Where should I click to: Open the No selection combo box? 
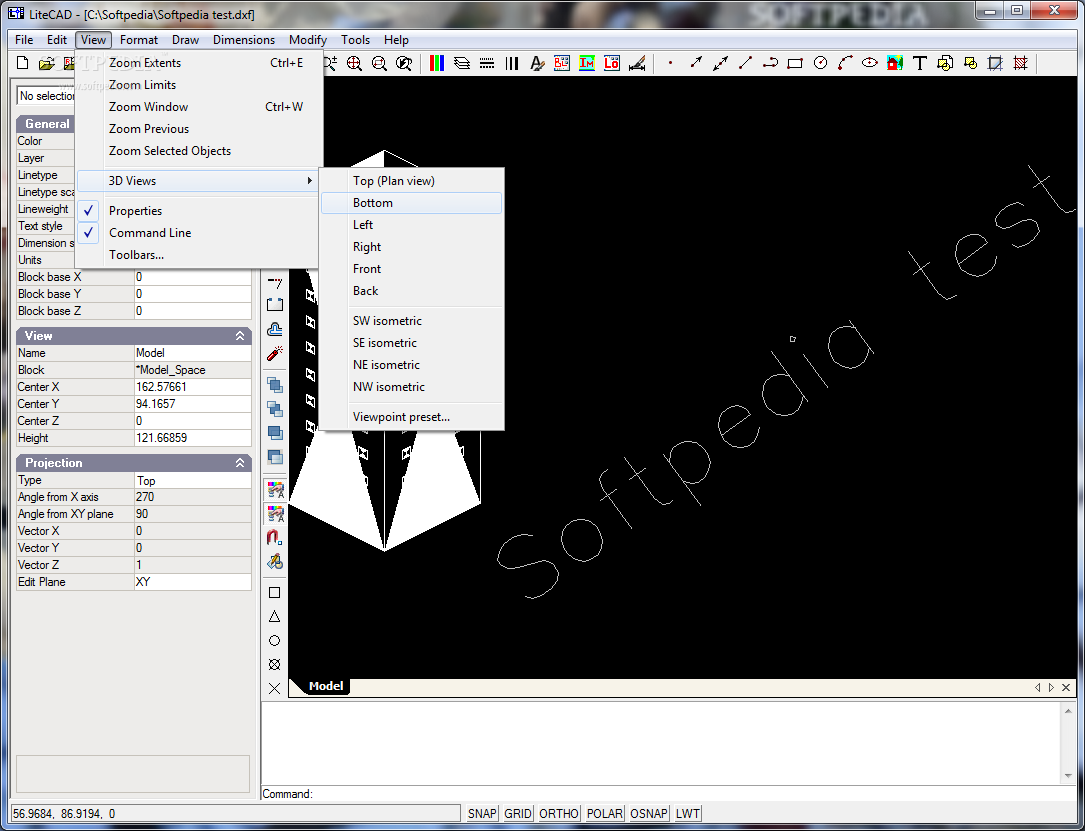pyautogui.click(x=46, y=95)
